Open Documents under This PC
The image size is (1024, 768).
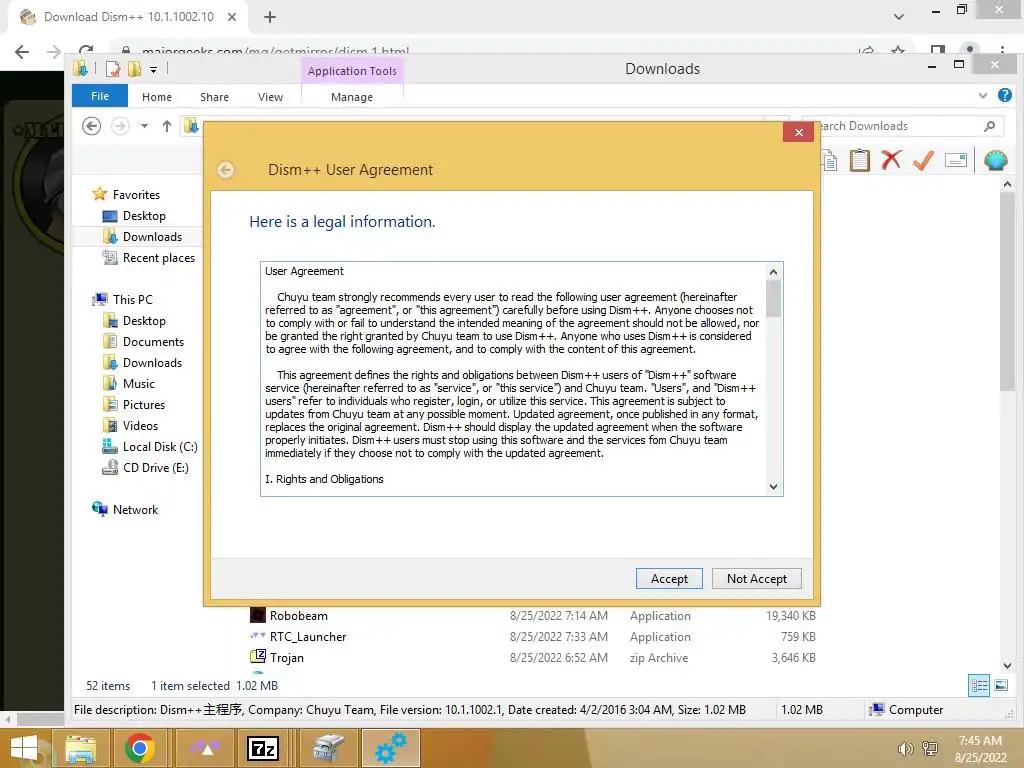point(143,342)
